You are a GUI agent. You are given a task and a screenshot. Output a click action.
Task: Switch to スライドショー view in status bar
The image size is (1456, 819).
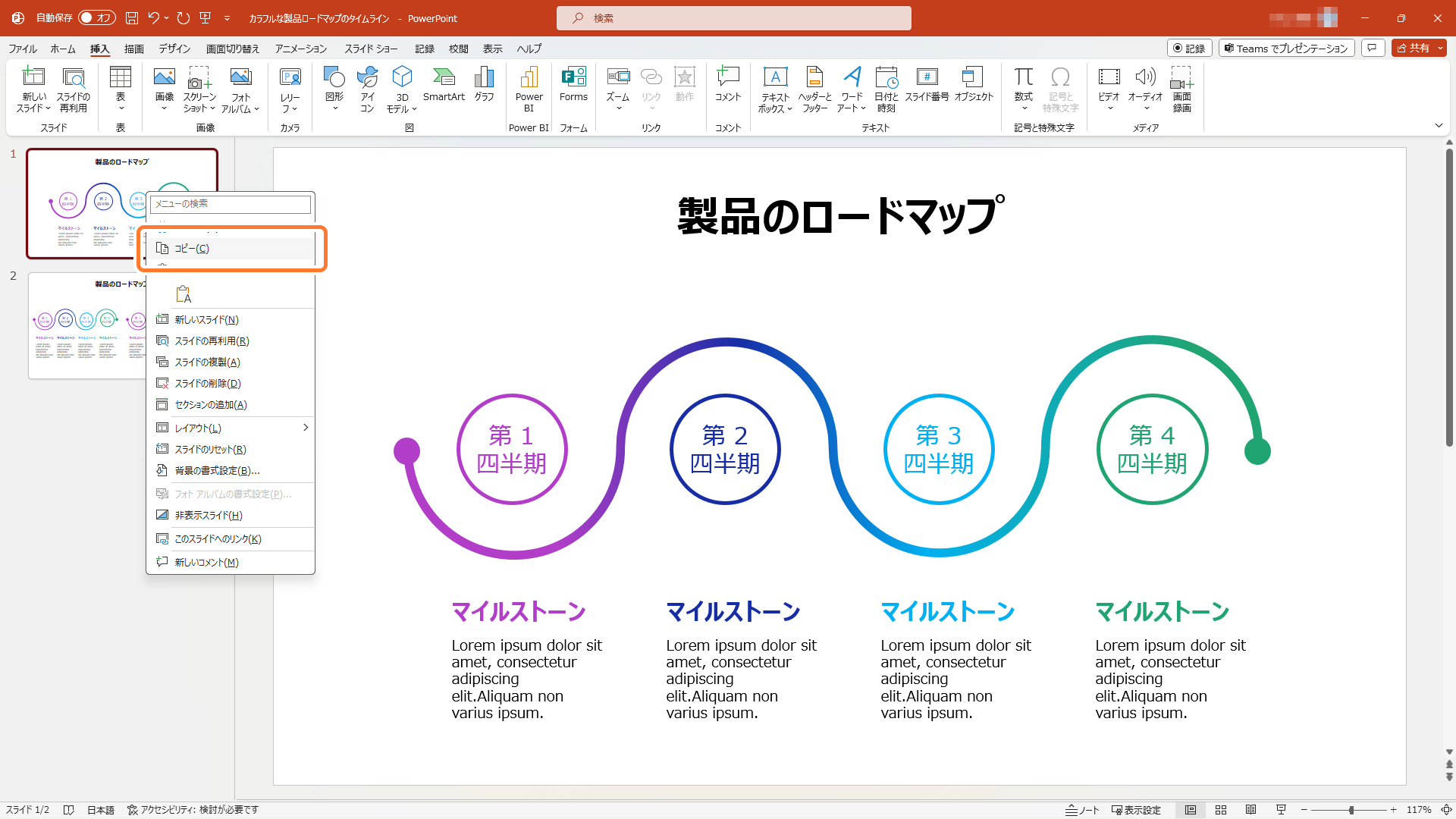tap(1281, 809)
